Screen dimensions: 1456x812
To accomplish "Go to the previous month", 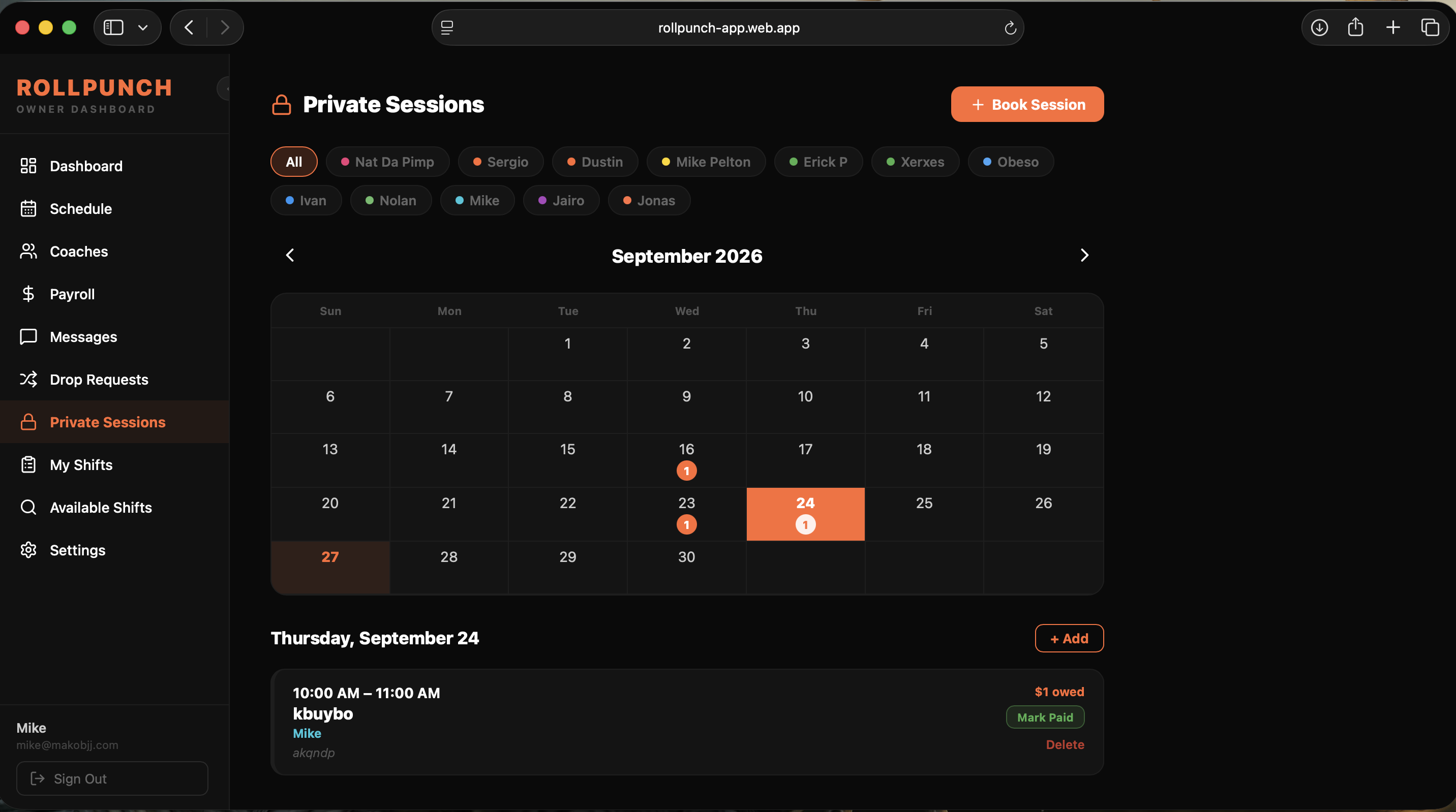I will pyautogui.click(x=290, y=256).
